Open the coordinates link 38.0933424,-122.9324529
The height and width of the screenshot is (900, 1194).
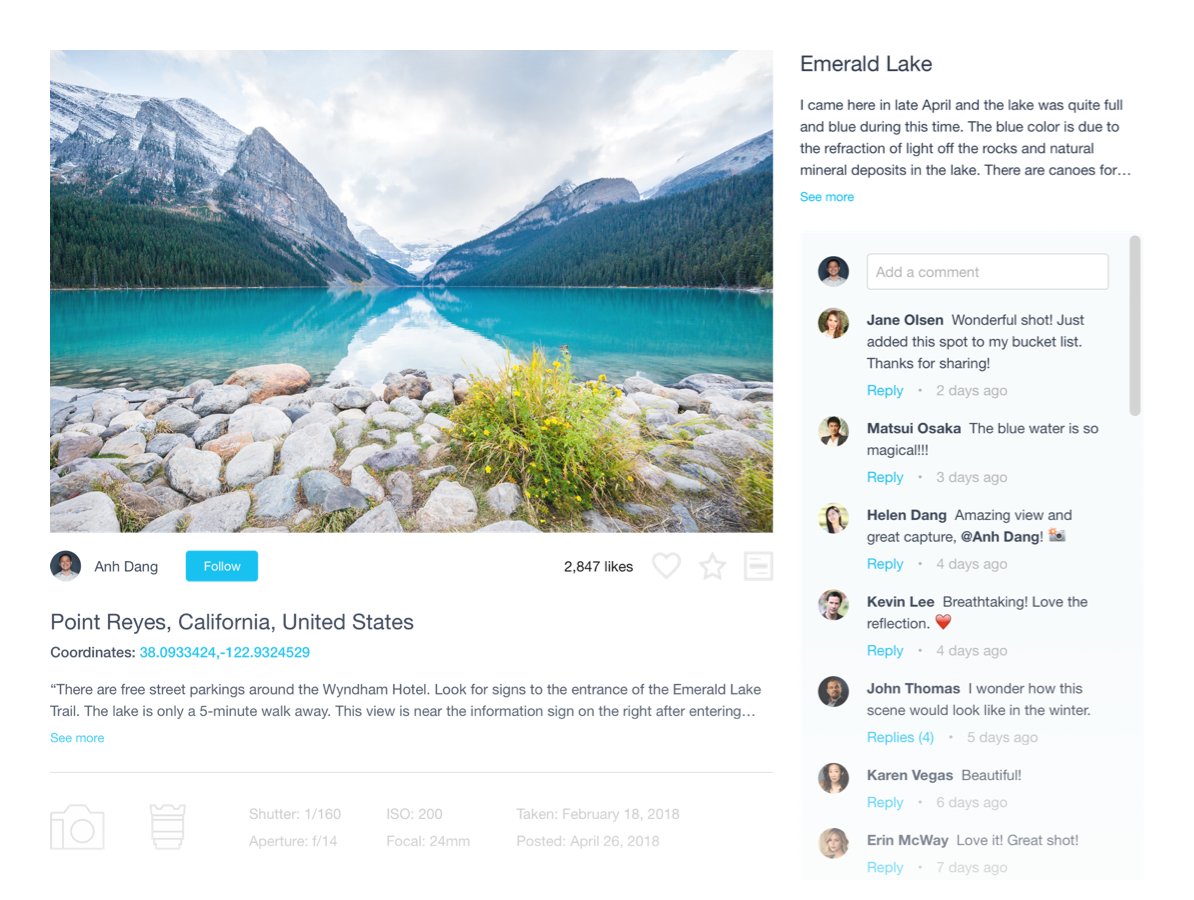click(225, 652)
